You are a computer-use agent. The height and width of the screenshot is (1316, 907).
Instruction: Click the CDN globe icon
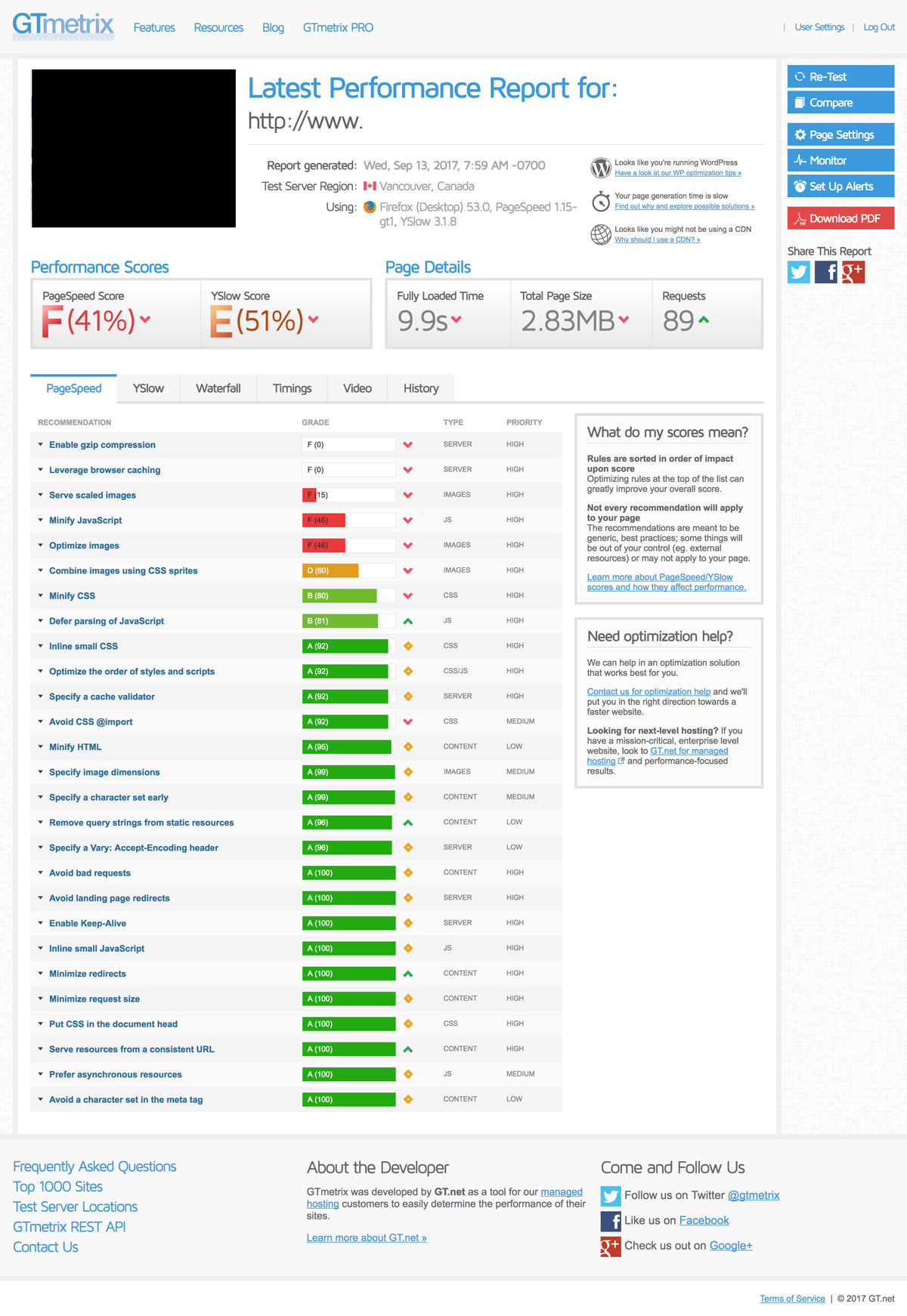coord(601,235)
